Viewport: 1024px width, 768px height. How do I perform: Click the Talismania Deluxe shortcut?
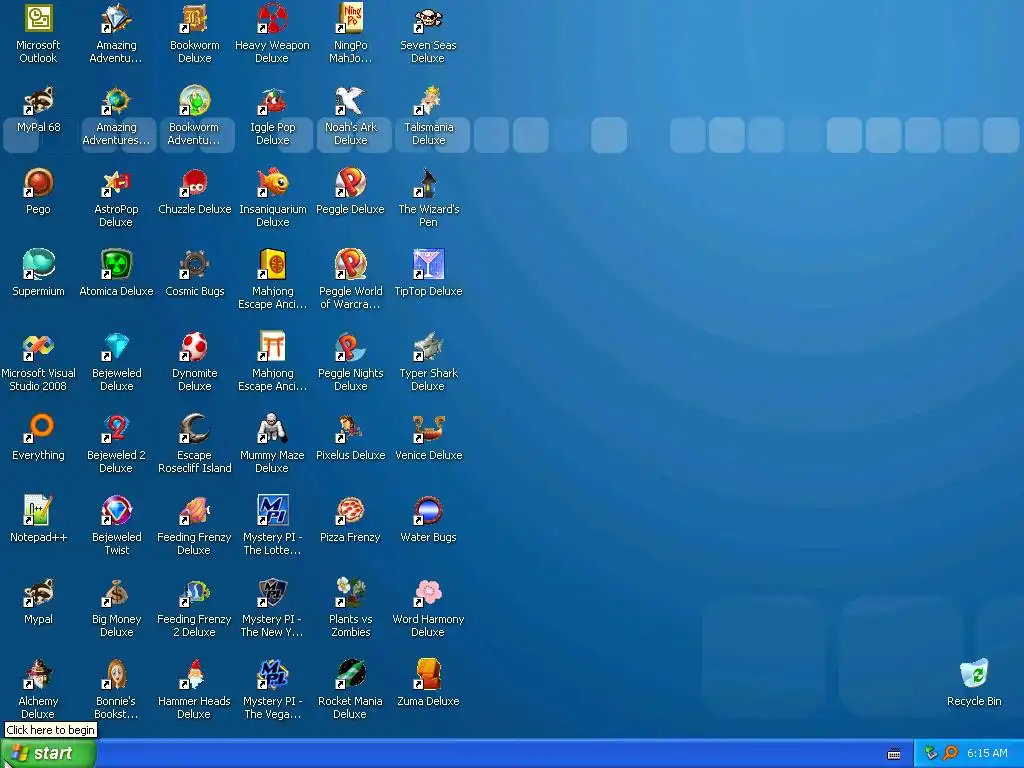pyautogui.click(x=428, y=101)
